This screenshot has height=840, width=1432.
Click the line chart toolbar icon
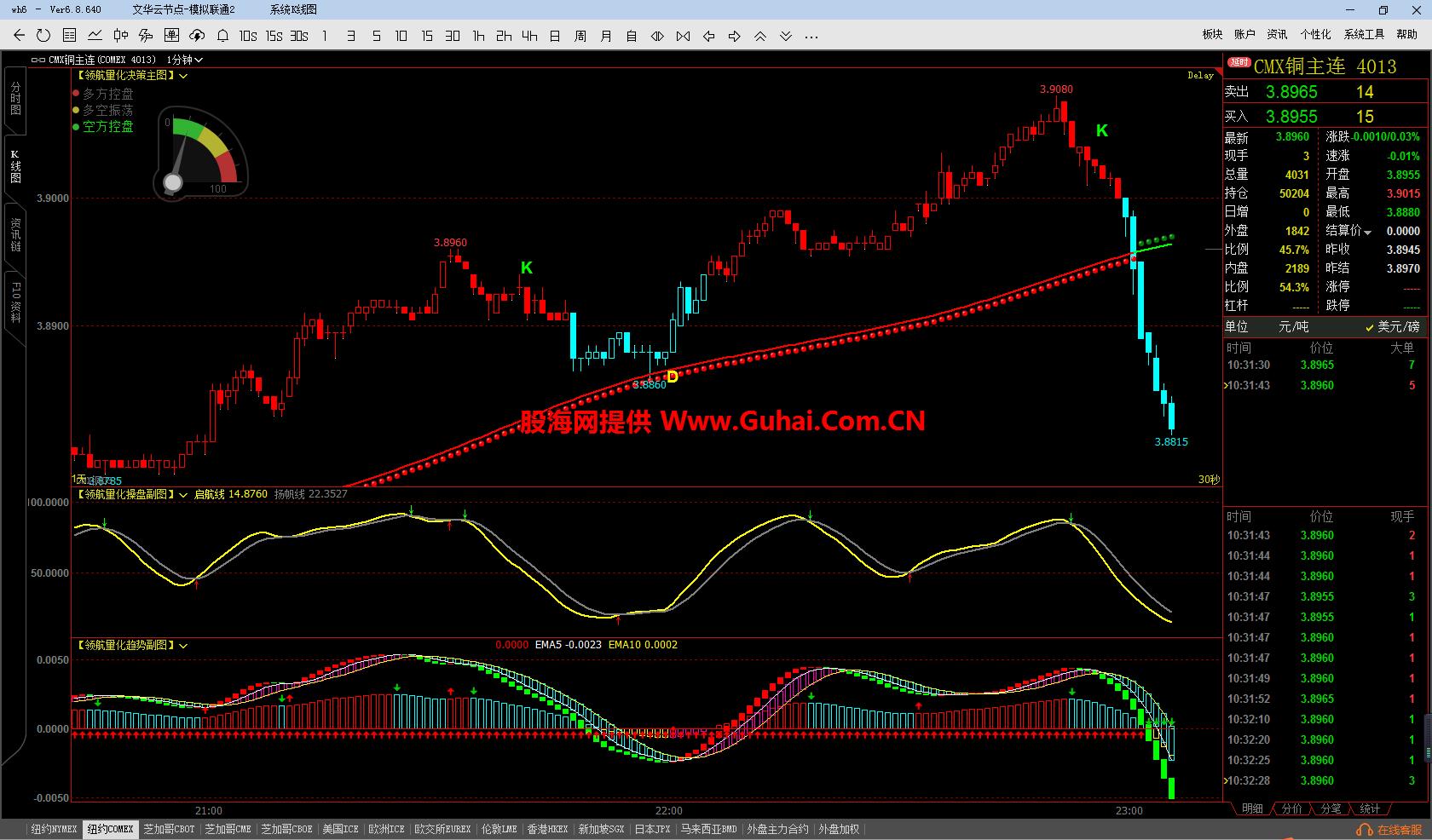click(x=95, y=35)
